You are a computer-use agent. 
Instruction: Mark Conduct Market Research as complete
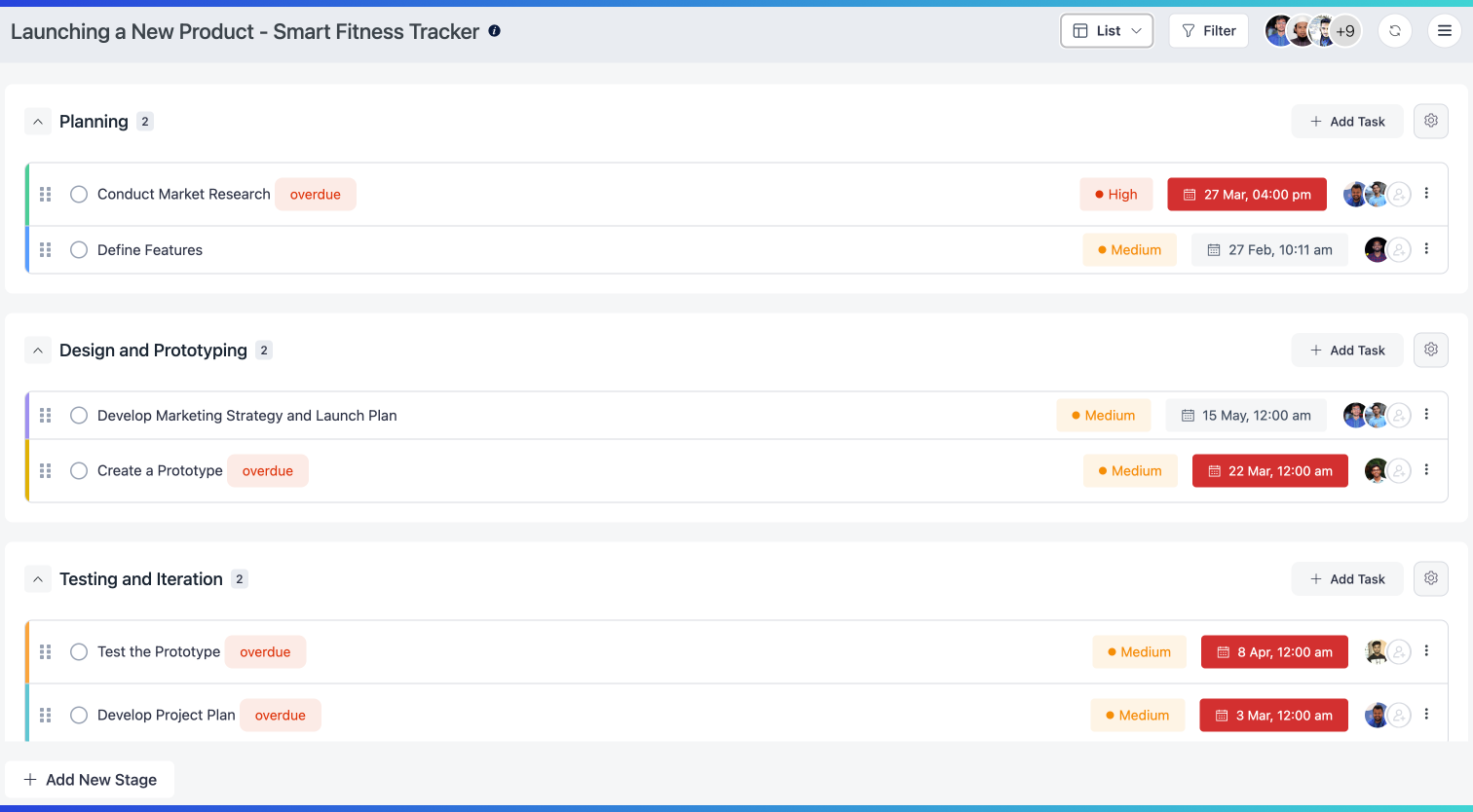[x=79, y=195]
